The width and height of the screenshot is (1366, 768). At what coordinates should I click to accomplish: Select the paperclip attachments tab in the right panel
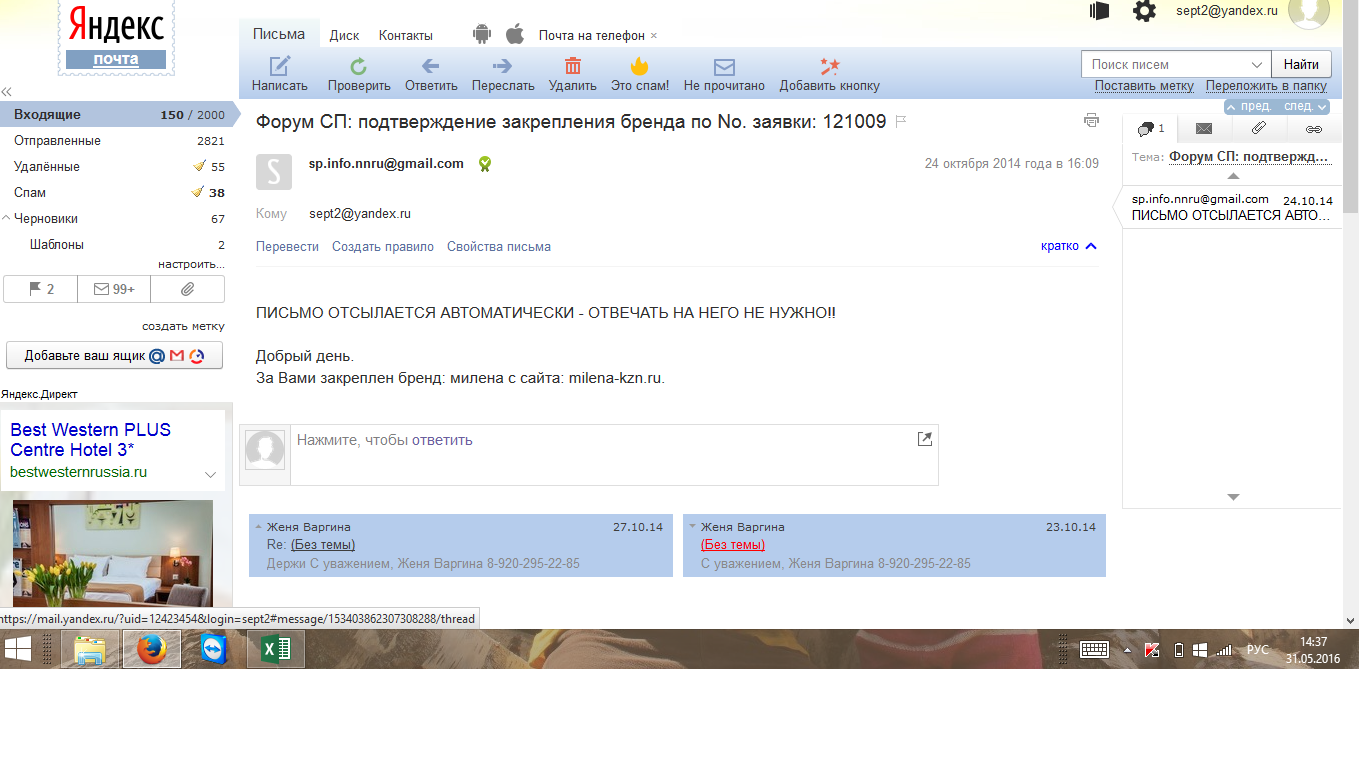pyautogui.click(x=1259, y=128)
